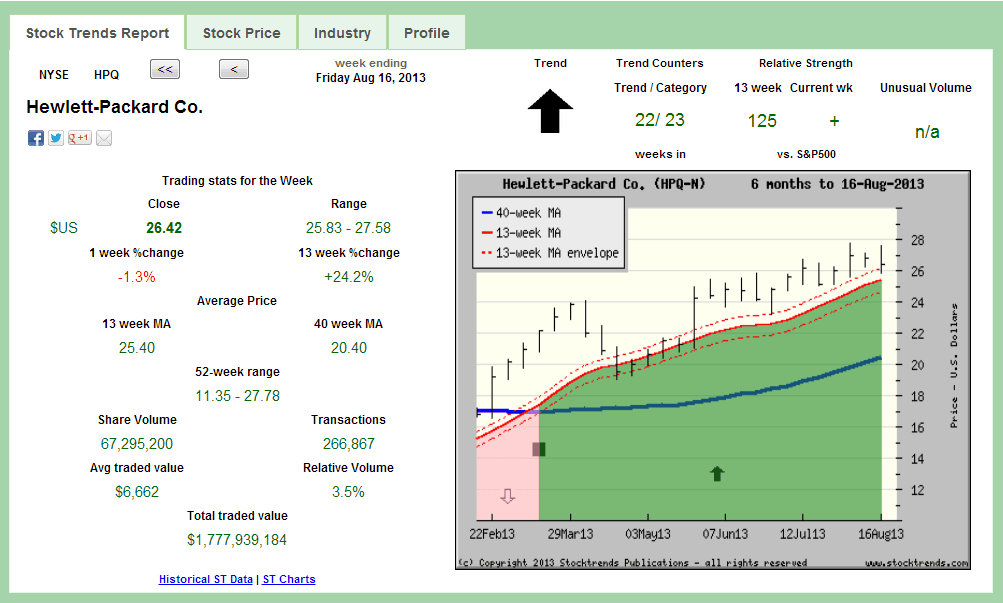
Task: Click avg traded value $6,662
Action: tap(136, 492)
